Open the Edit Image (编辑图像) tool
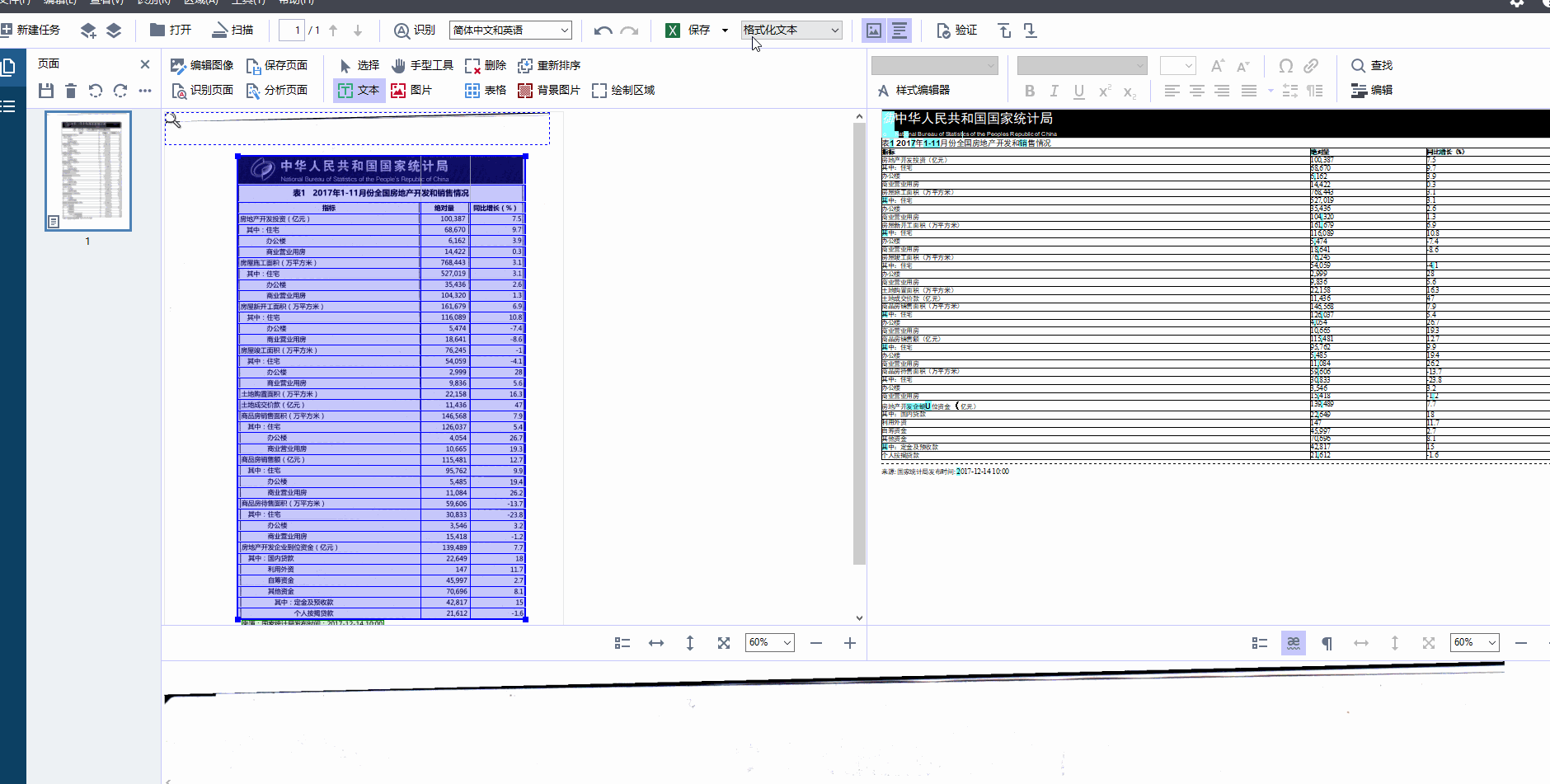This screenshot has width=1550, height=784. point(202,65)
